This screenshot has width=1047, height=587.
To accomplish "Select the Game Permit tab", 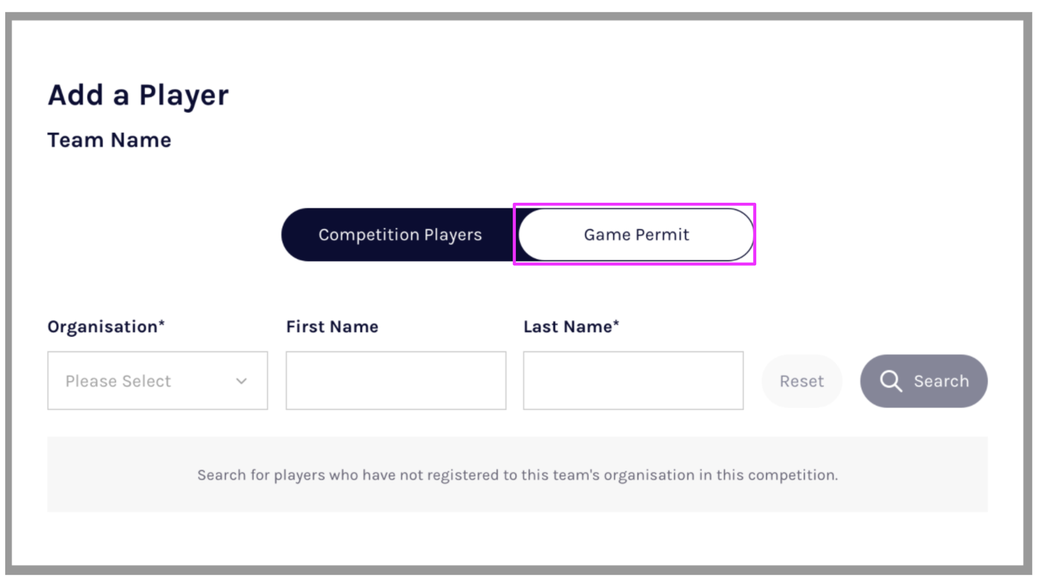I will click(636, 235).
